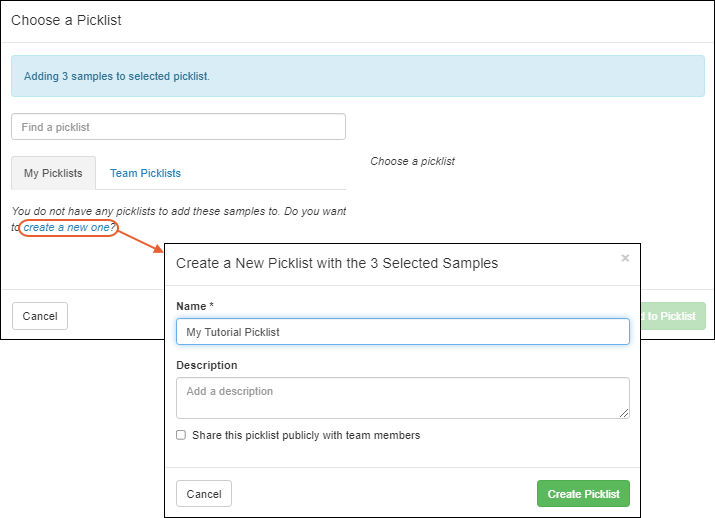The width and height of the screenshot is (715, 518).
Task: Close the Create a New Picklist dialog with X
Action: (x=625, y=258)
